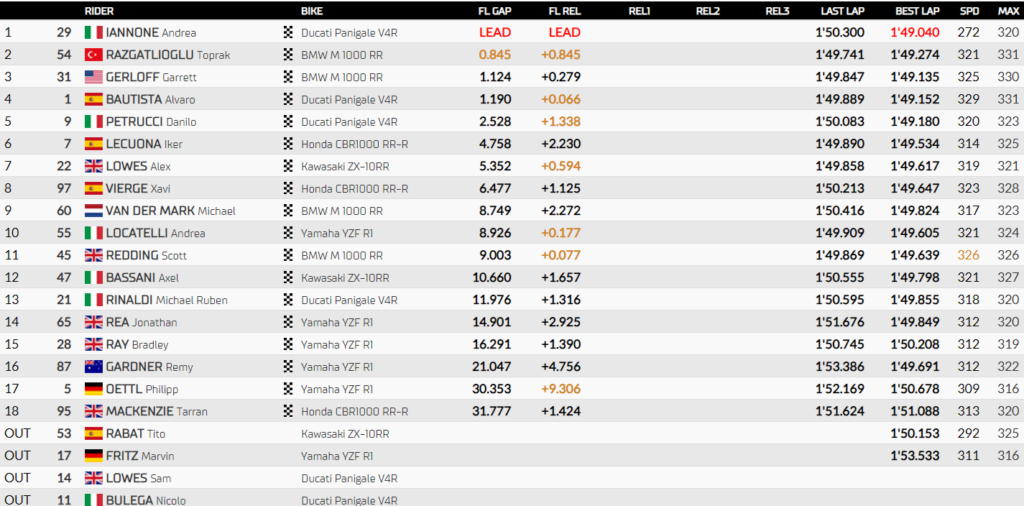The width and height of the screenshot is (1024, 506).
Task: Click the Turkish flag next to Razgatlioglu
Action: (93, 55)
